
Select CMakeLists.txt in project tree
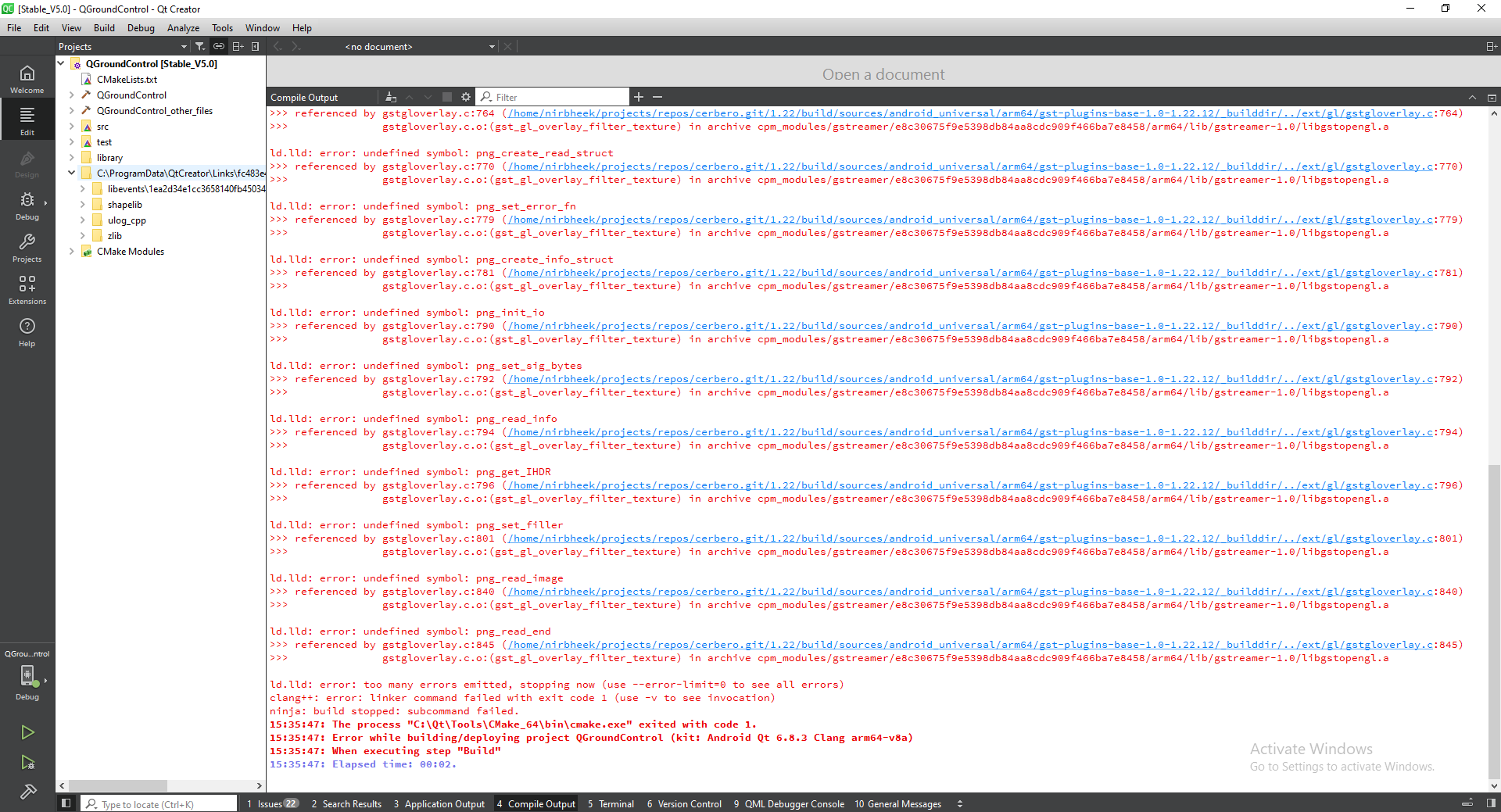(127, 80)
